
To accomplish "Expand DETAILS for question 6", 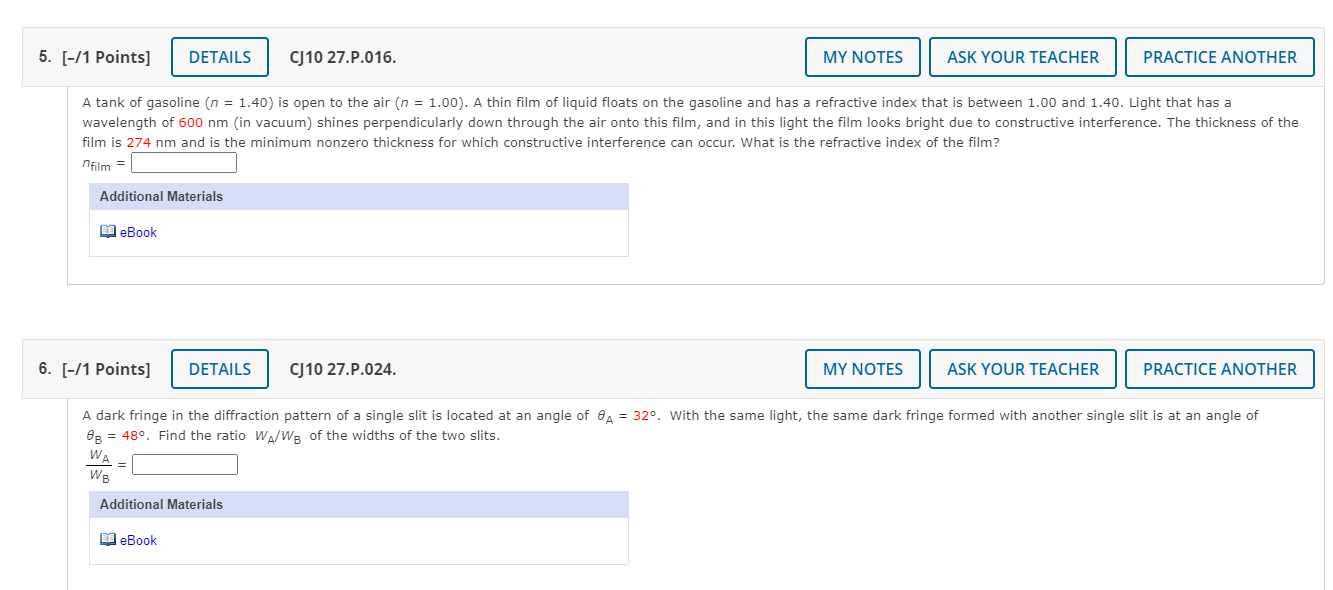I will click(220, 369).
